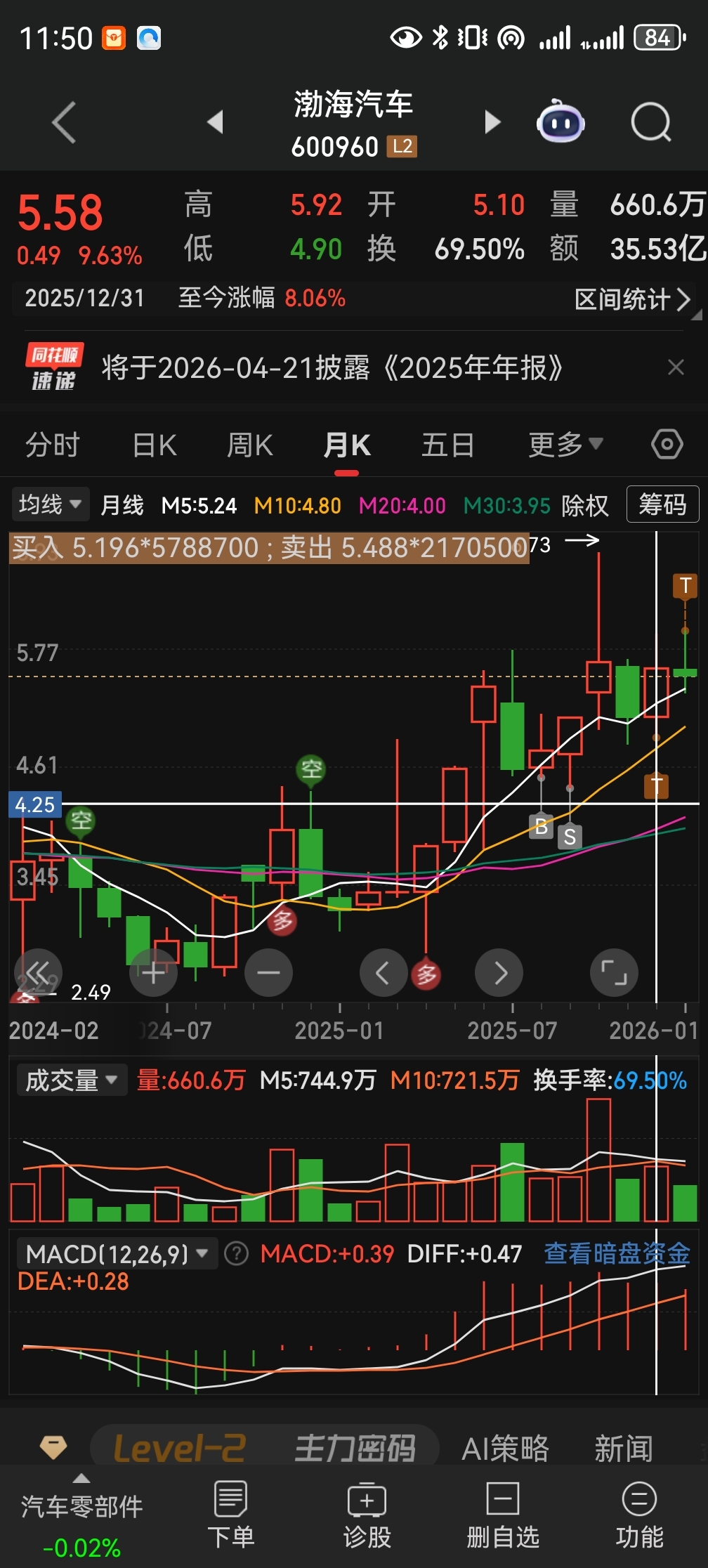Zoom in chart with plus button

coord(153,973)
